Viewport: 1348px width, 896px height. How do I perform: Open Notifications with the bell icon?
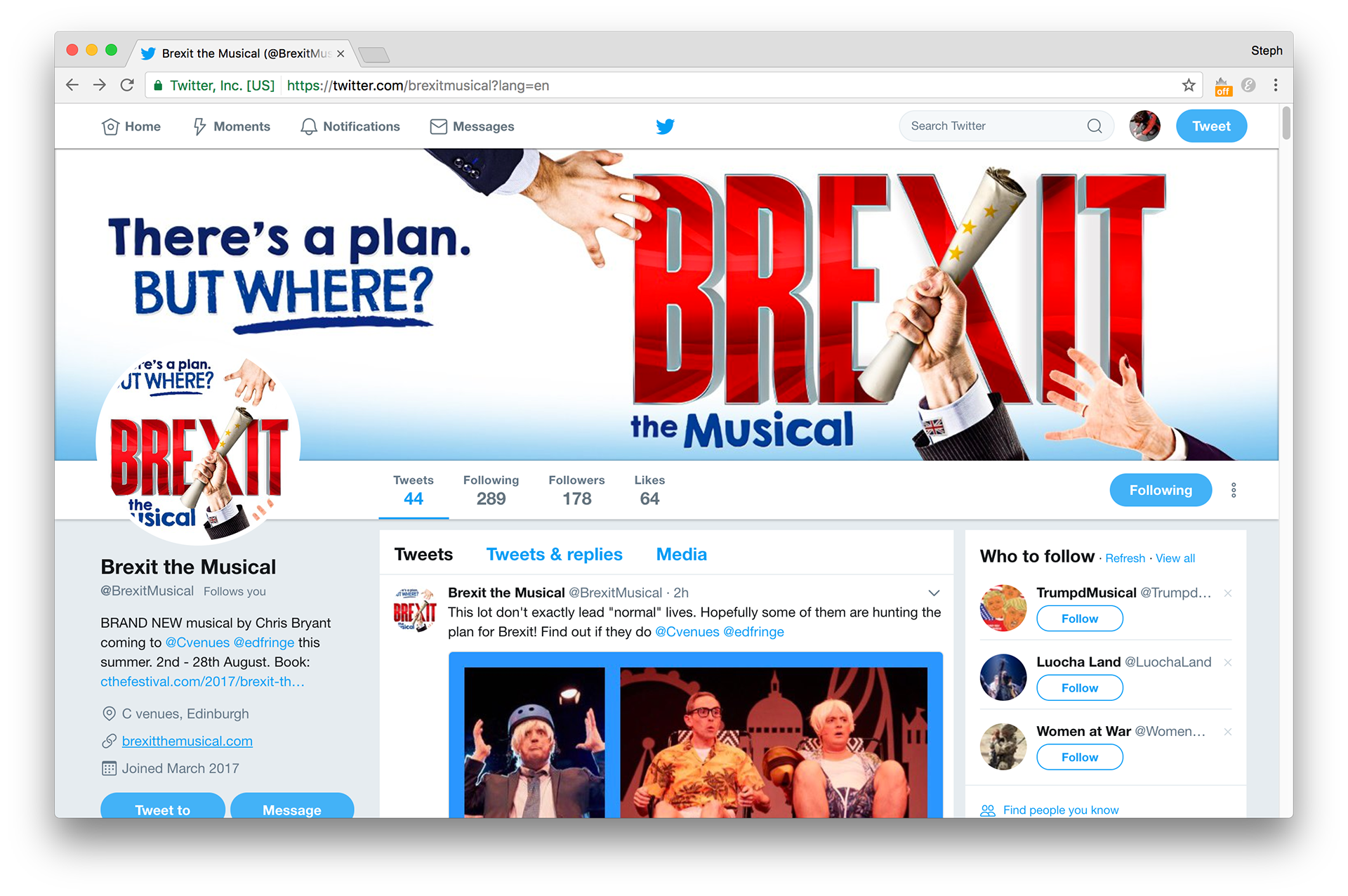coord(350,126)
